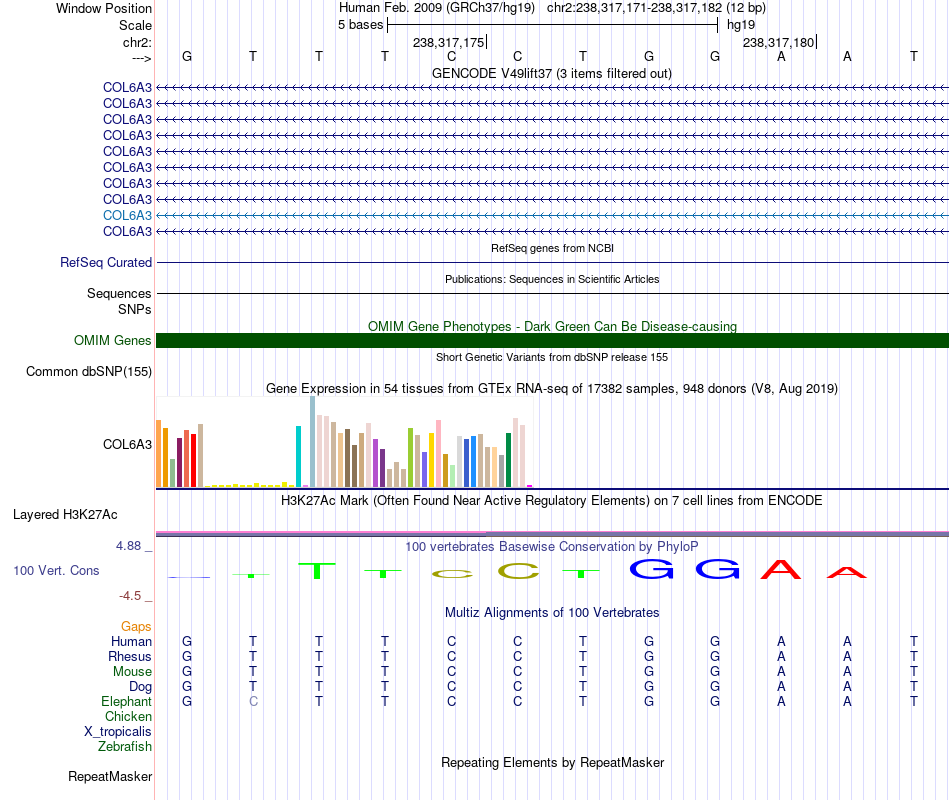This screenshot has width=950, height=800.
Task: Click the Publications: Sequences in Scientific Articles title
Action: tap(552, 279)
